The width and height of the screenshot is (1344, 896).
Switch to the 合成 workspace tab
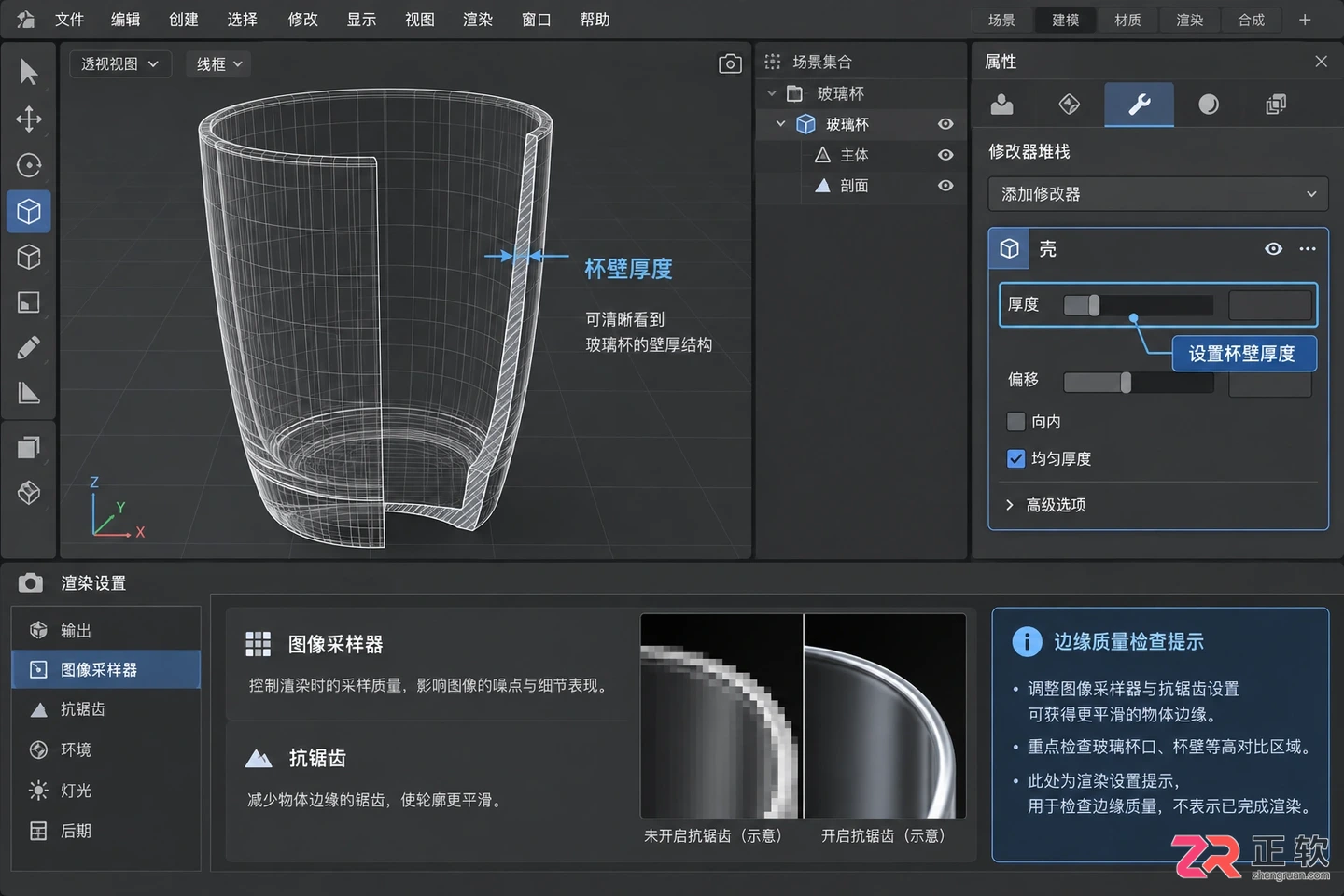point(1252,20)
